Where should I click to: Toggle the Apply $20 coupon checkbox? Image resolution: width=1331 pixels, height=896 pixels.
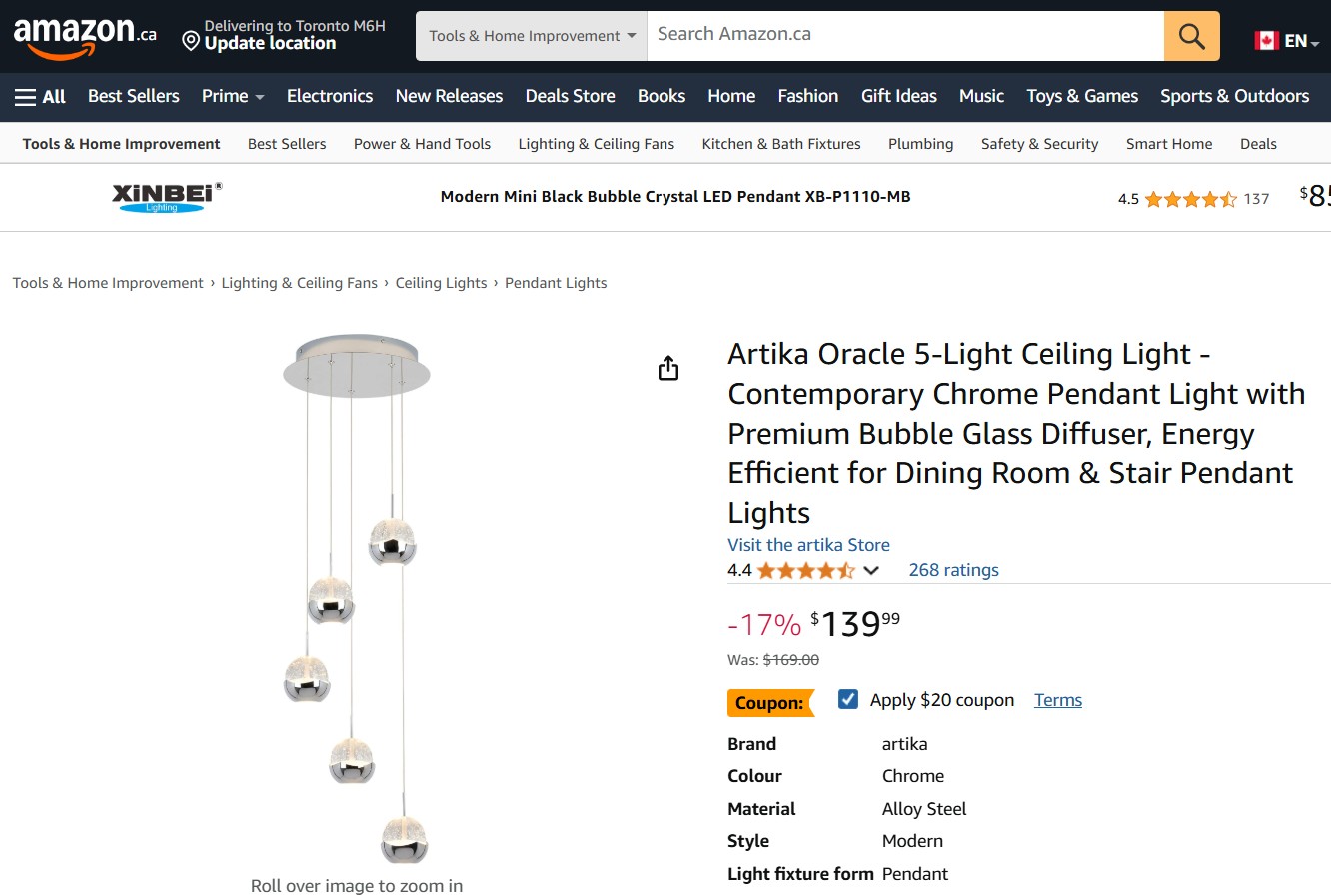(x=848, y=699)
